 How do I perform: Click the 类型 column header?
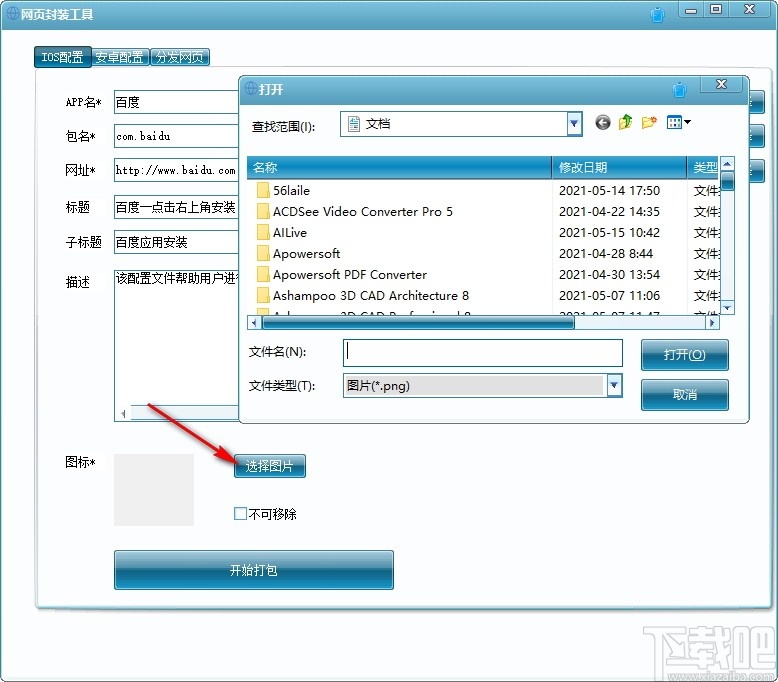pos(704,168)
